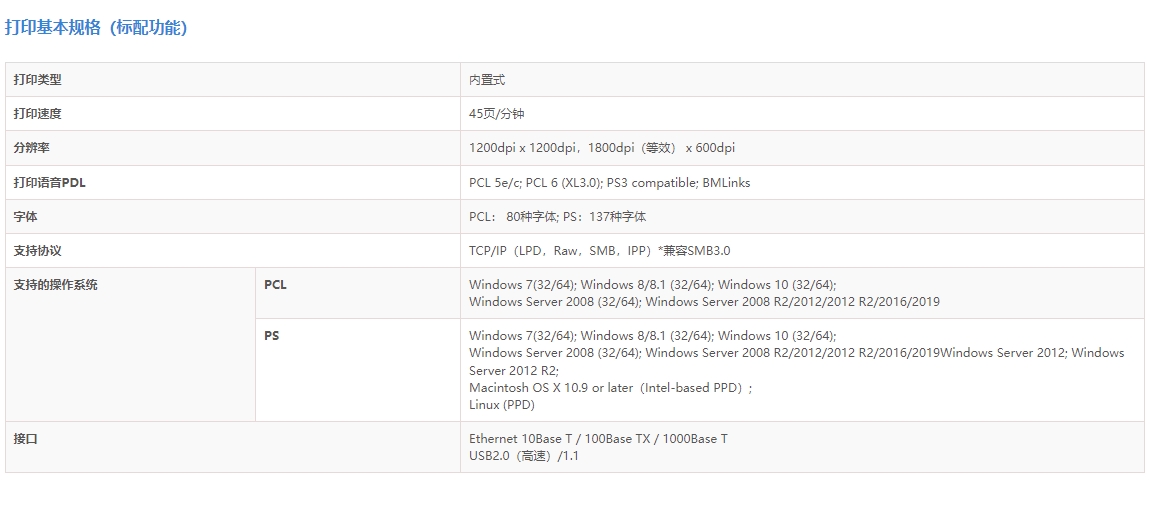Click the bold PCL sub-row label
This screenshot has width=1150, height=525.
[x=275, y=285]
